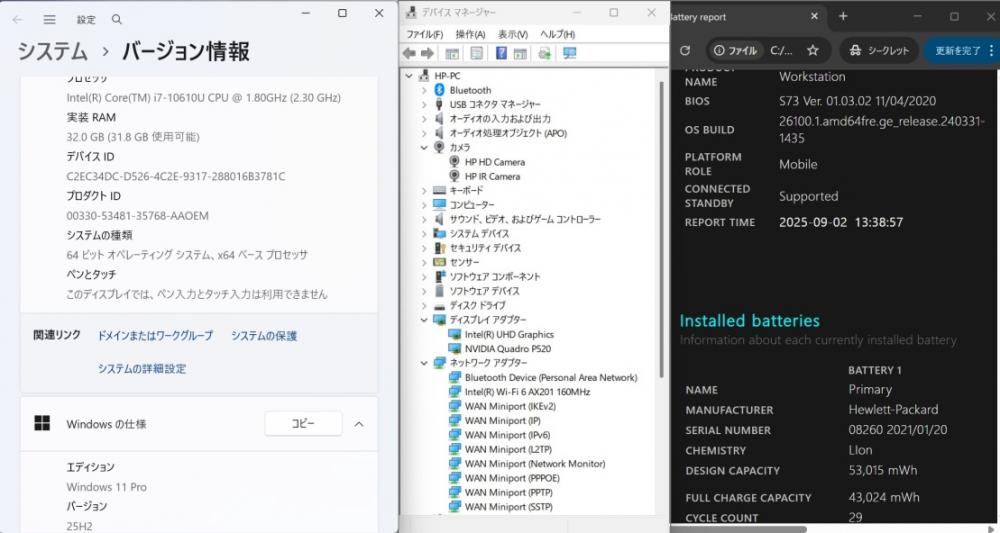Viewport: 1000px width, 533px height.
Task: Select Bluetooth Device (Personal Area Network)
Action: [550, 377]
